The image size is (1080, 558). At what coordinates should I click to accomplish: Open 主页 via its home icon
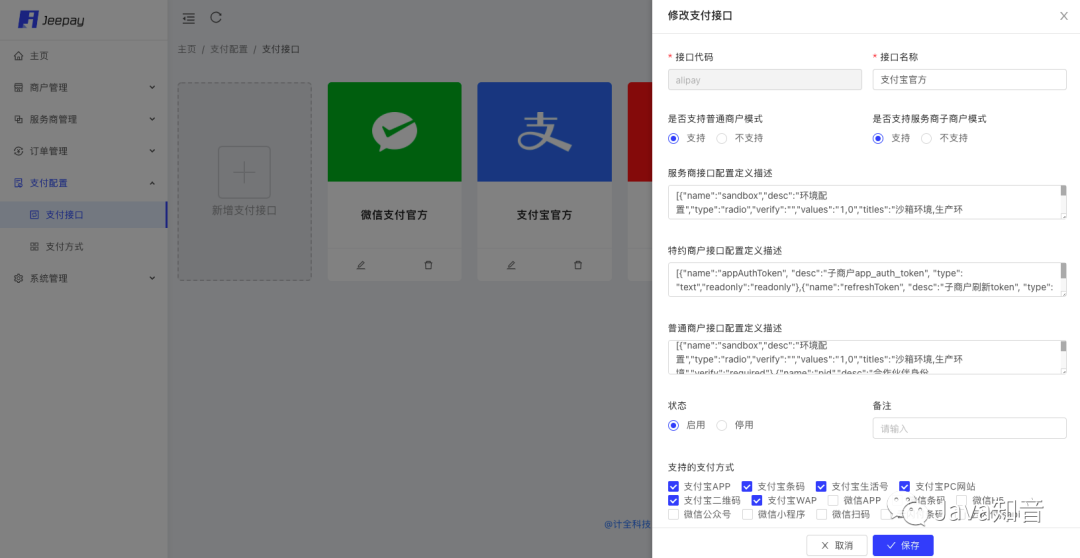(x=19, y=56)
